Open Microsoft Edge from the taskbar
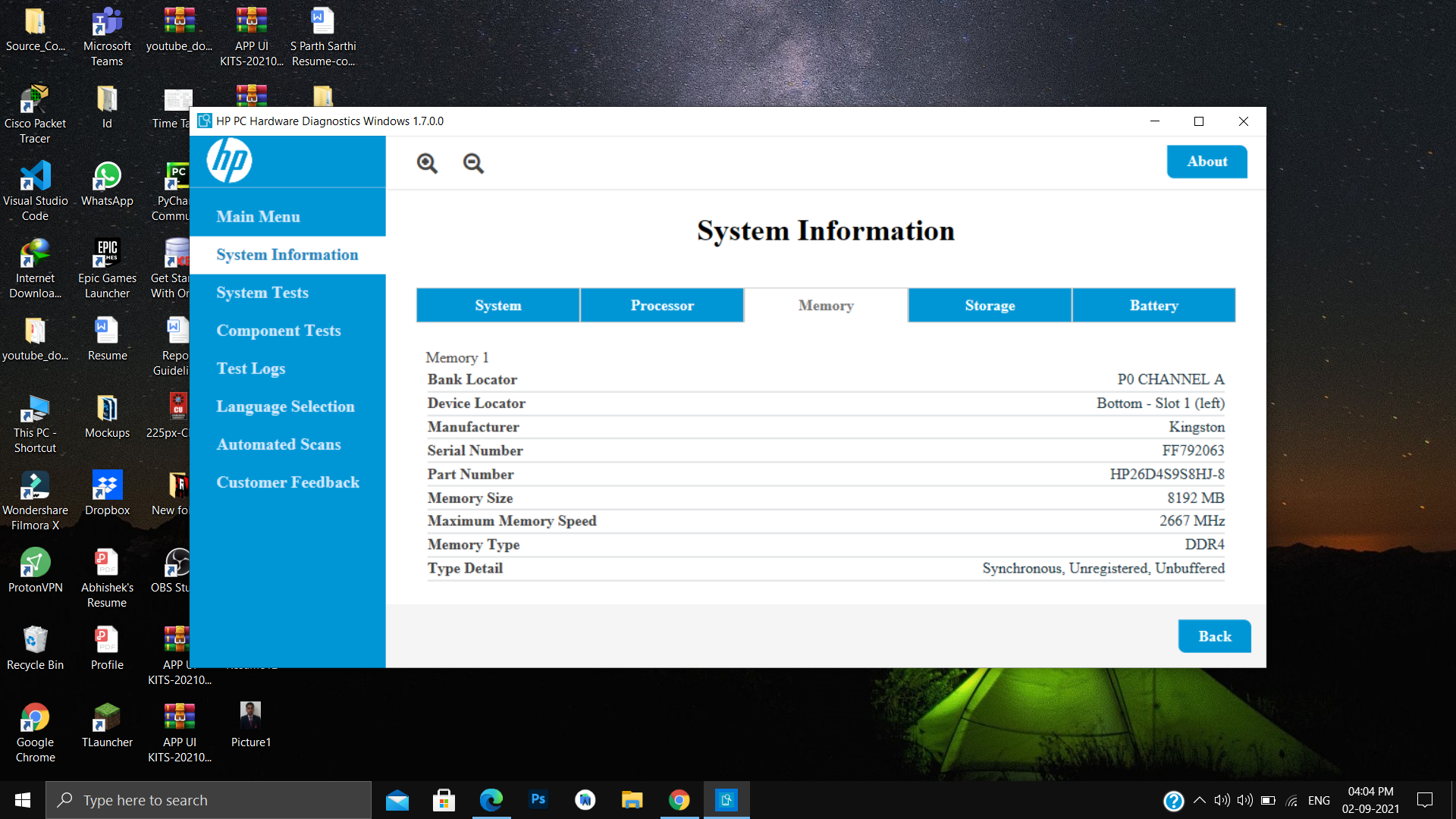Viewport: 1456px width, 819px height. click(491, 799)
